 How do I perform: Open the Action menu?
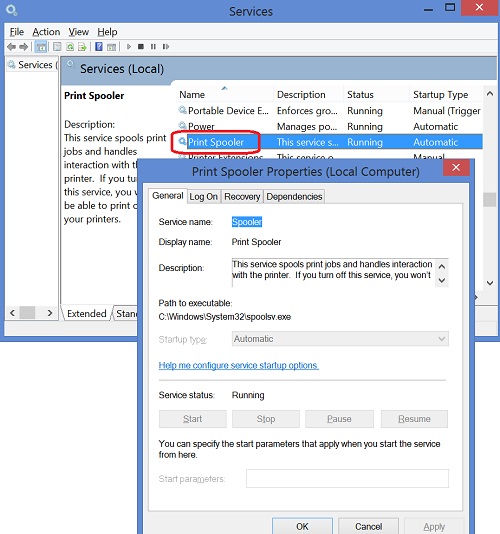tap(46, 32)
